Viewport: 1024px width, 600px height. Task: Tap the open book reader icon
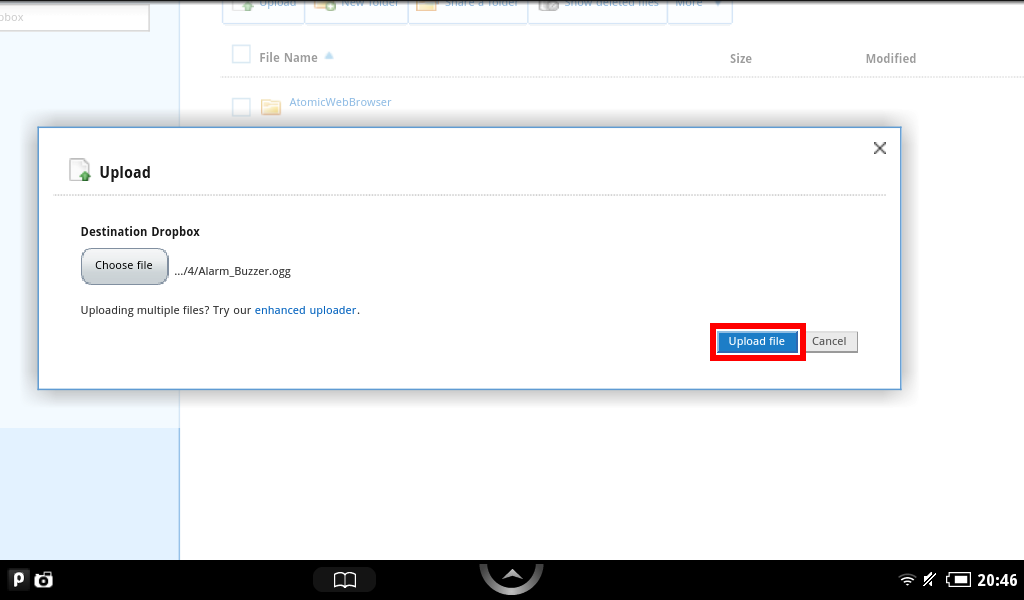point(344,580)
